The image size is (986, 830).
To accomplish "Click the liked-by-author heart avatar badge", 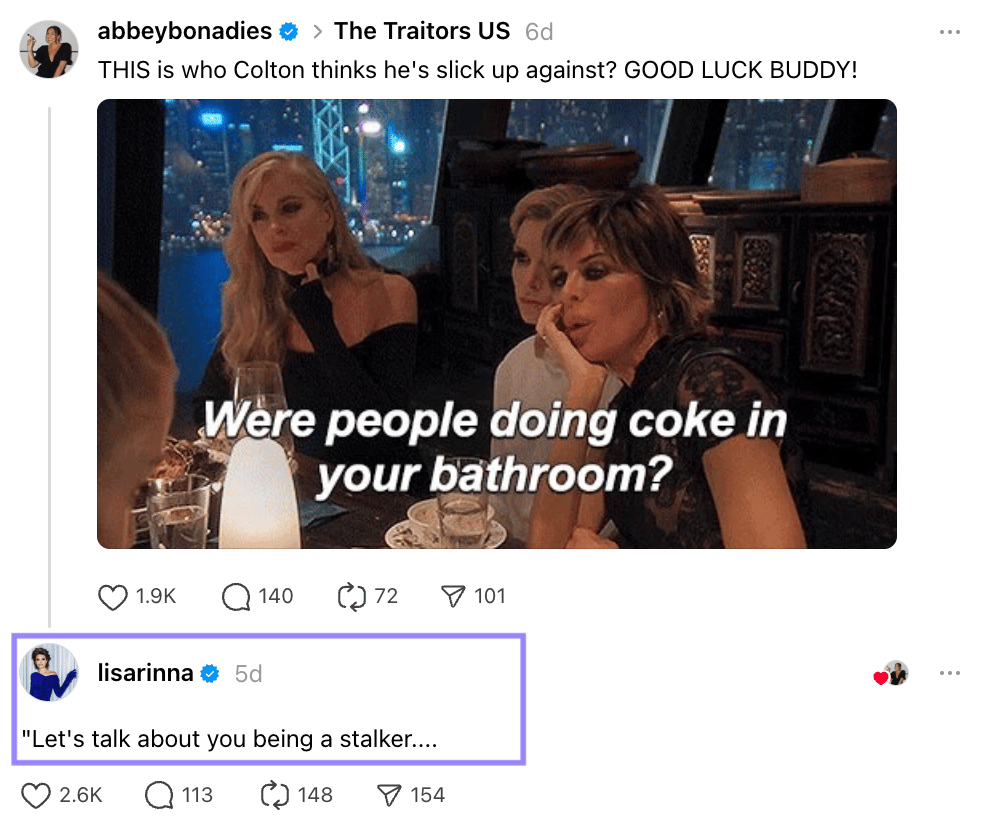I will click(891, 673).
